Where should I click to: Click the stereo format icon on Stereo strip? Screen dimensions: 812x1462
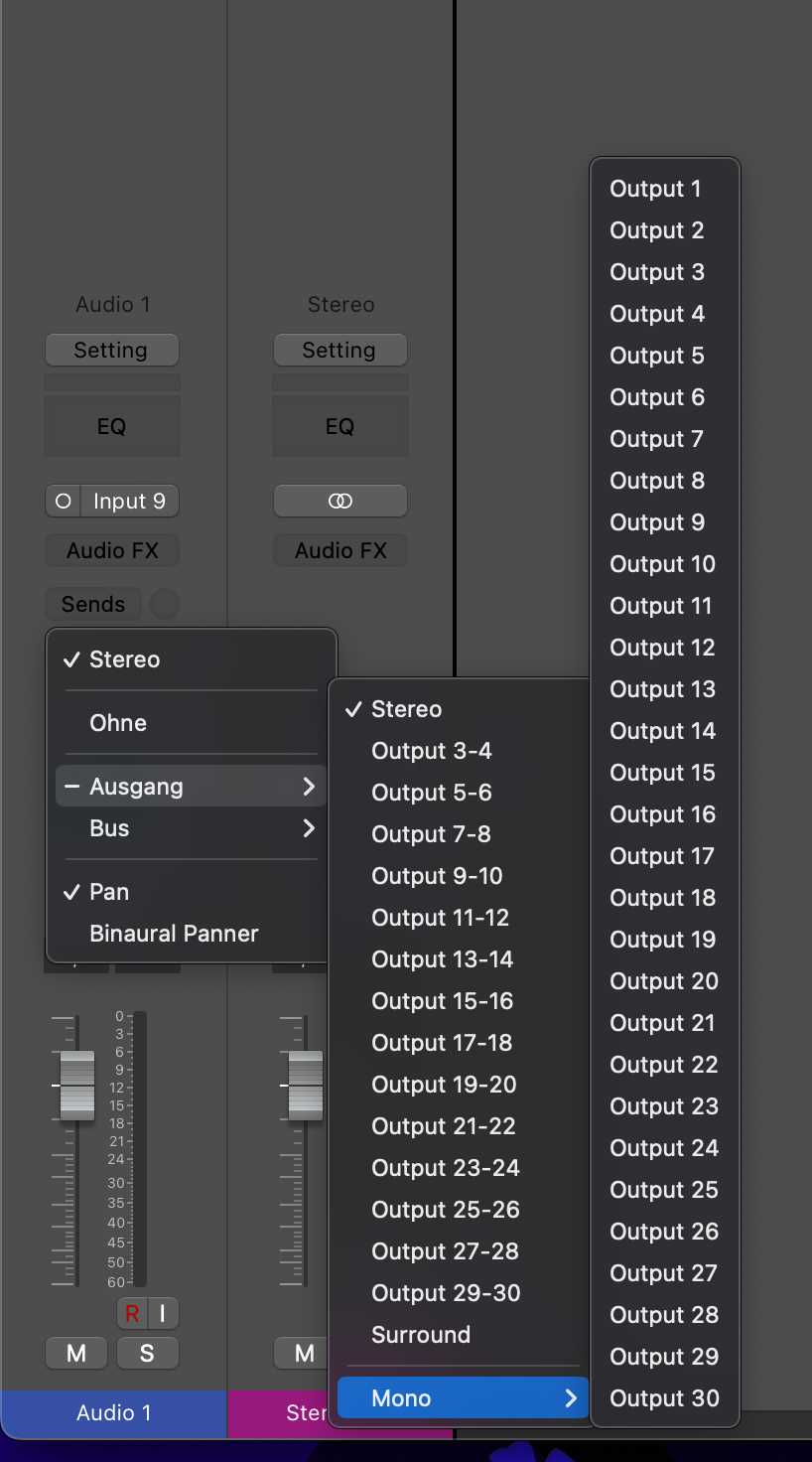339,502
